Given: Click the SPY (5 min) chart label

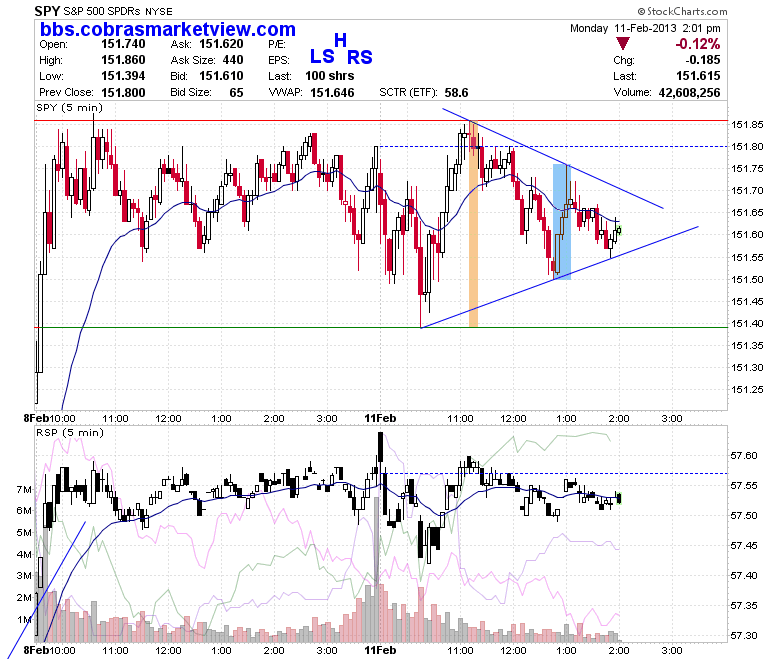Looking at the screenshot, I should point(69,107).
